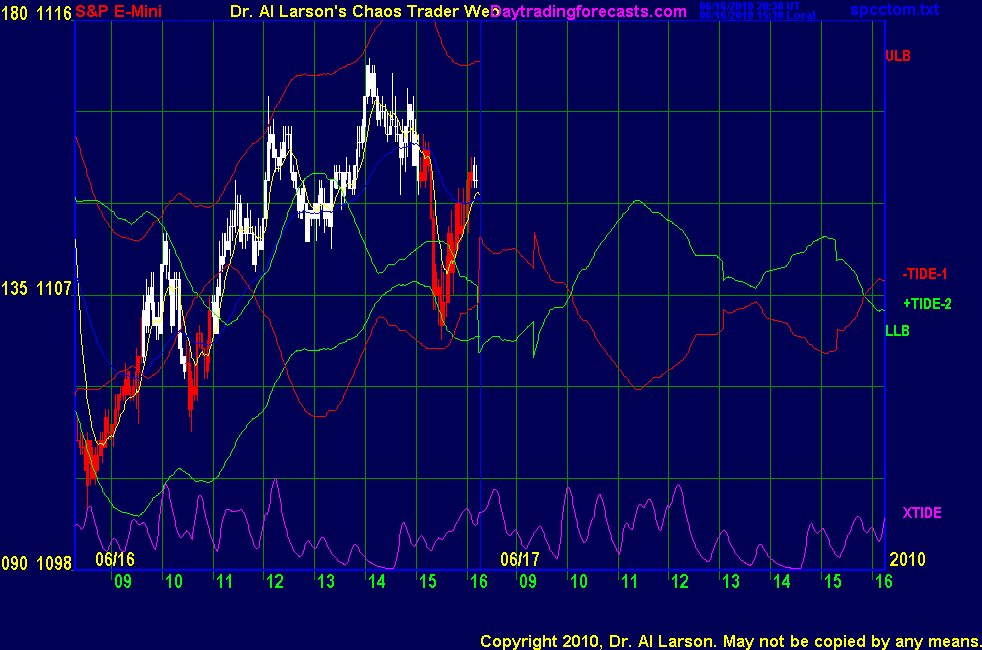Select the green '+TIDE-2' legend label
Viewport: 982px width, 650px height.
(x=927, y=304)
